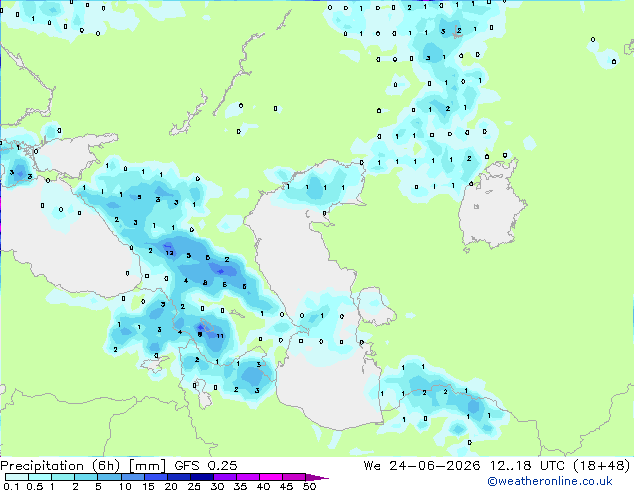The width and height of the screenshot is (634, 490).
Task: Click the '12..18 UTC' time range text
Action: click(x=526, y=466)
